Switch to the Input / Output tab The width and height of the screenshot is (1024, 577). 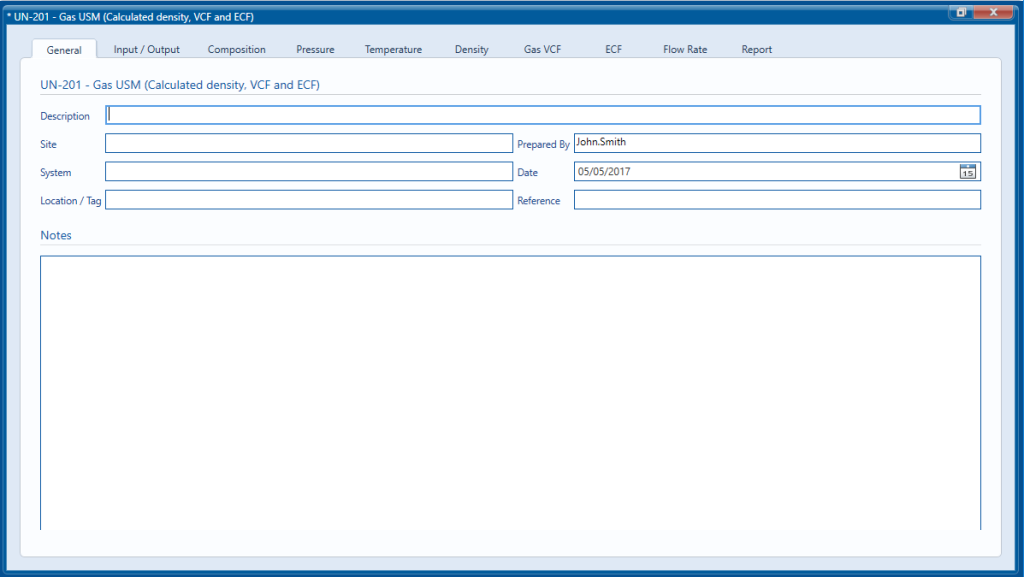(x=146, y=49)
